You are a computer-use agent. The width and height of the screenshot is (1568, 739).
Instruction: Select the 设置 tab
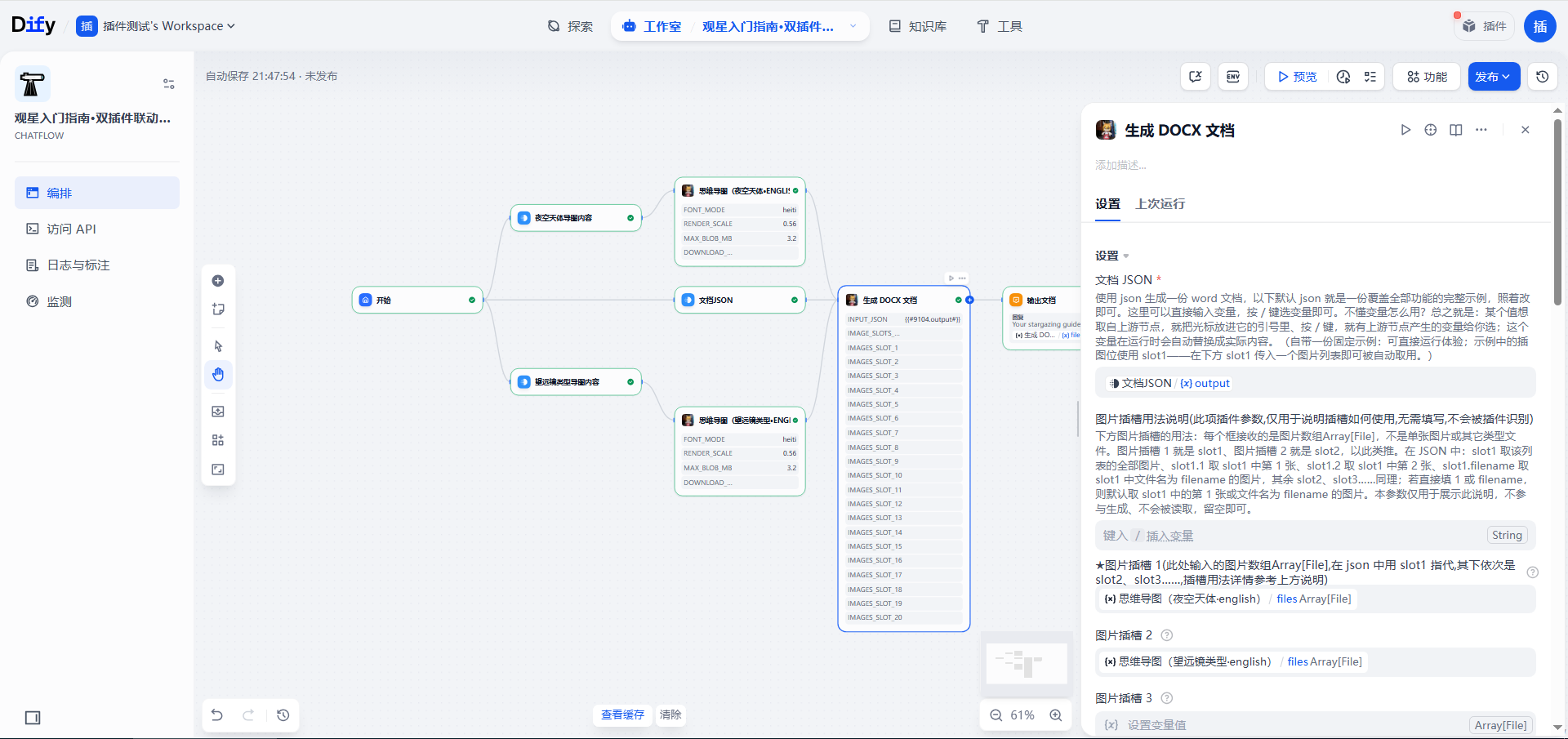pos(1107,204)
